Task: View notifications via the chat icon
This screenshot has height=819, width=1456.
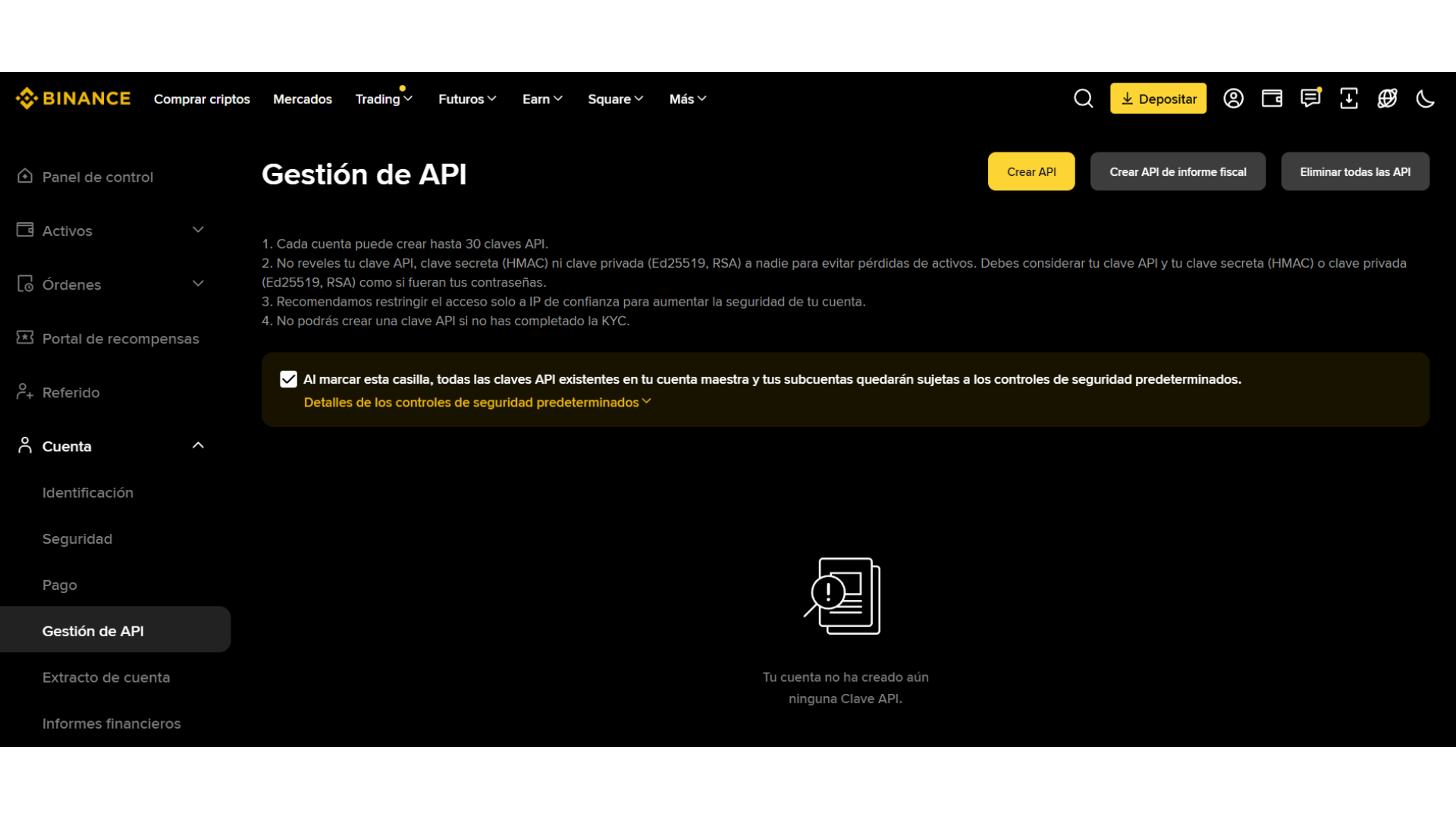Action: point(1310,98)
